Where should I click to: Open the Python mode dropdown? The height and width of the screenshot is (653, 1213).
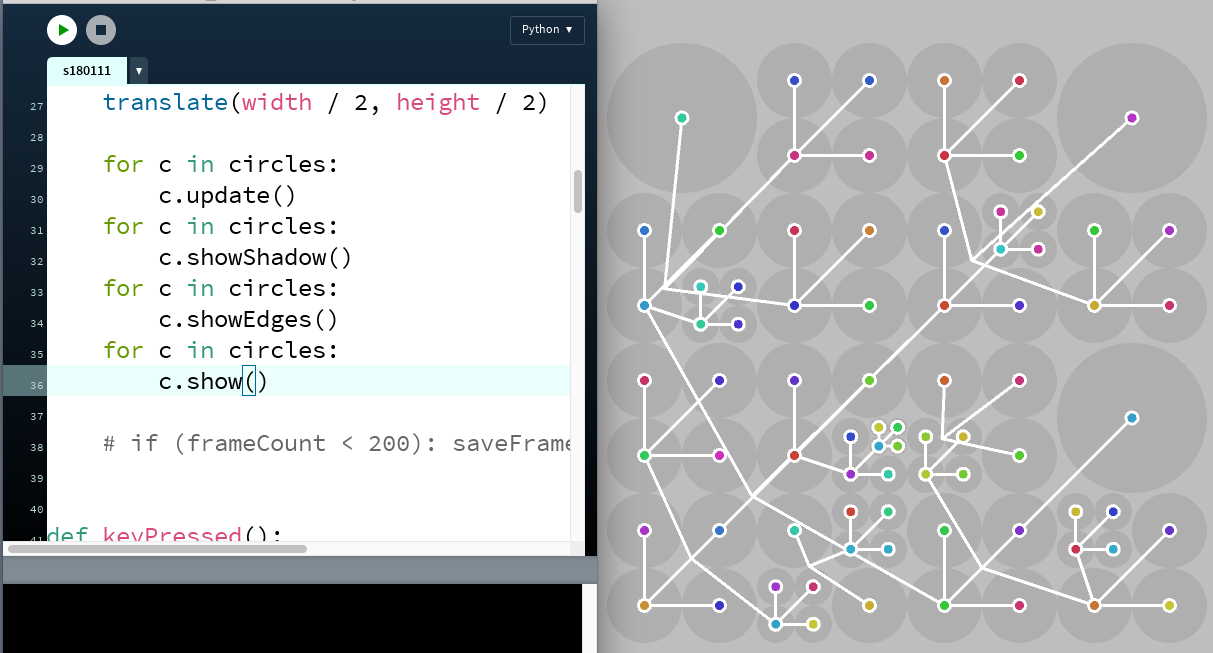tap(547, 30)
